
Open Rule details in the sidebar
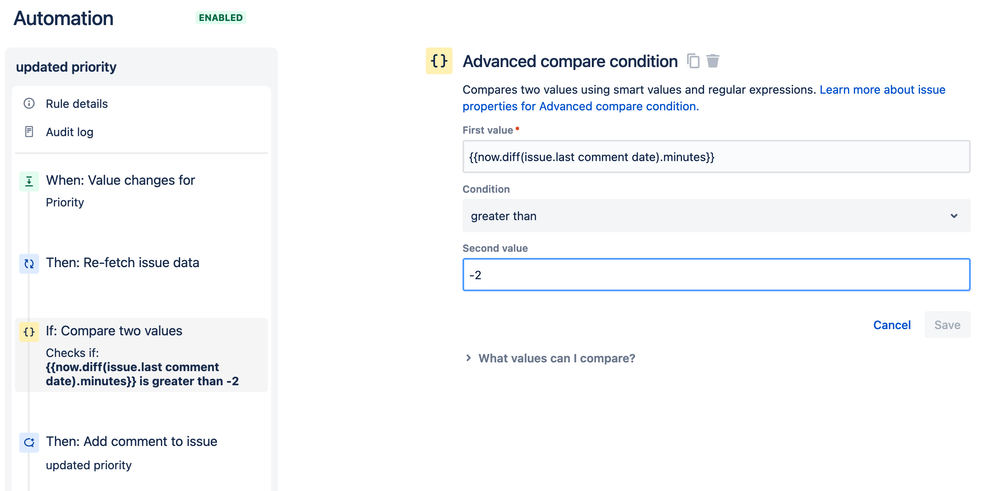[x=77, y=104]
